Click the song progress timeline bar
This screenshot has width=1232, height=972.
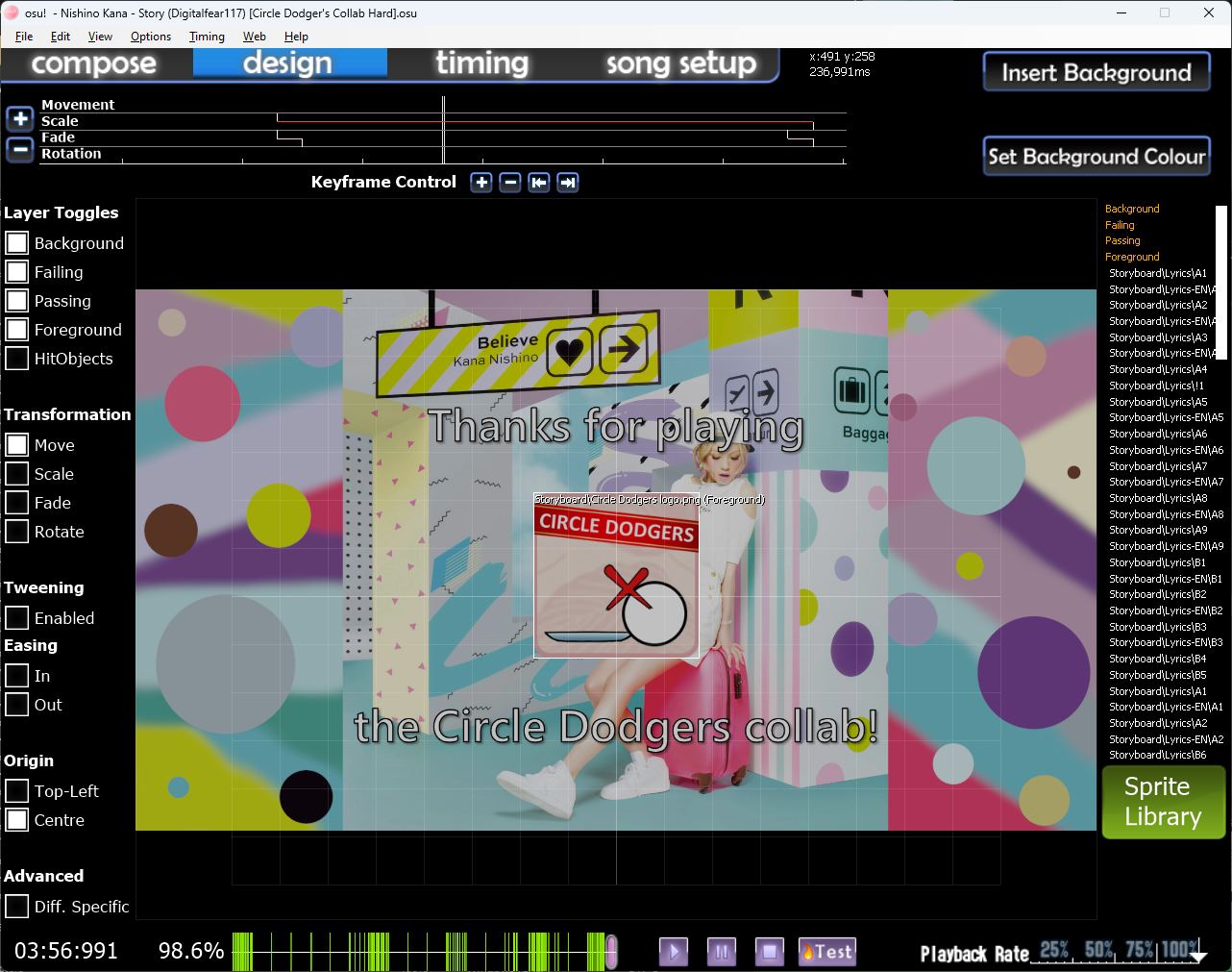(x=425, y=952)
